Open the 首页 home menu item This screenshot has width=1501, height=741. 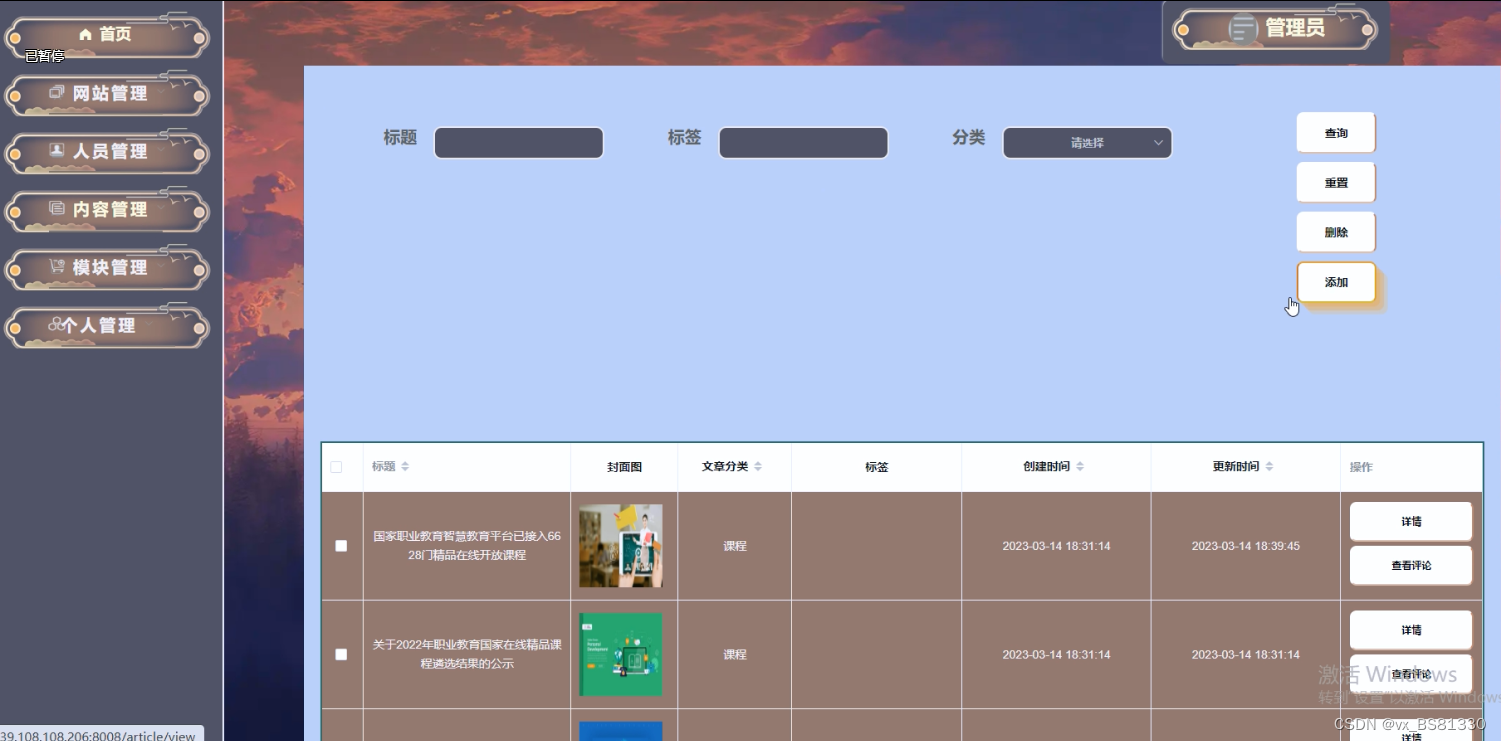107,36
